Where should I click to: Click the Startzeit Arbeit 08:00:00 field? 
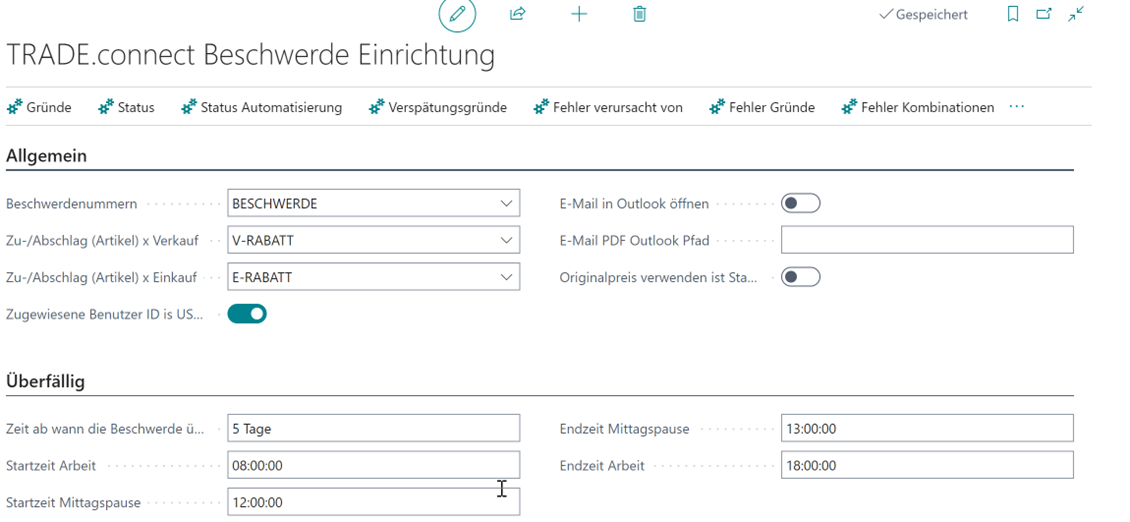(x=373, y=465)
